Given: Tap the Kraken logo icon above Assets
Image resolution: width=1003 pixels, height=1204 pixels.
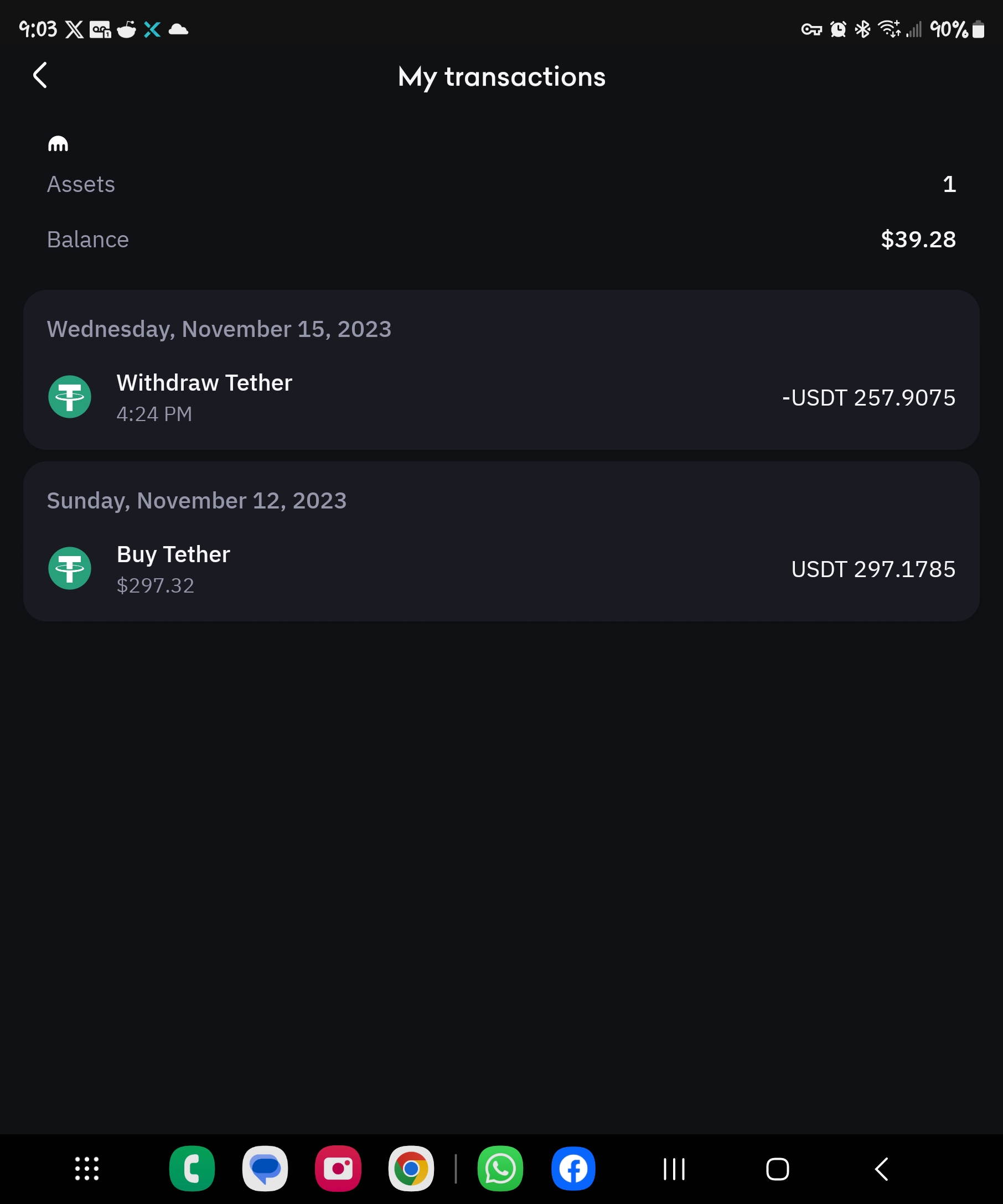Looking at the screenshot, I should point(58,144).
